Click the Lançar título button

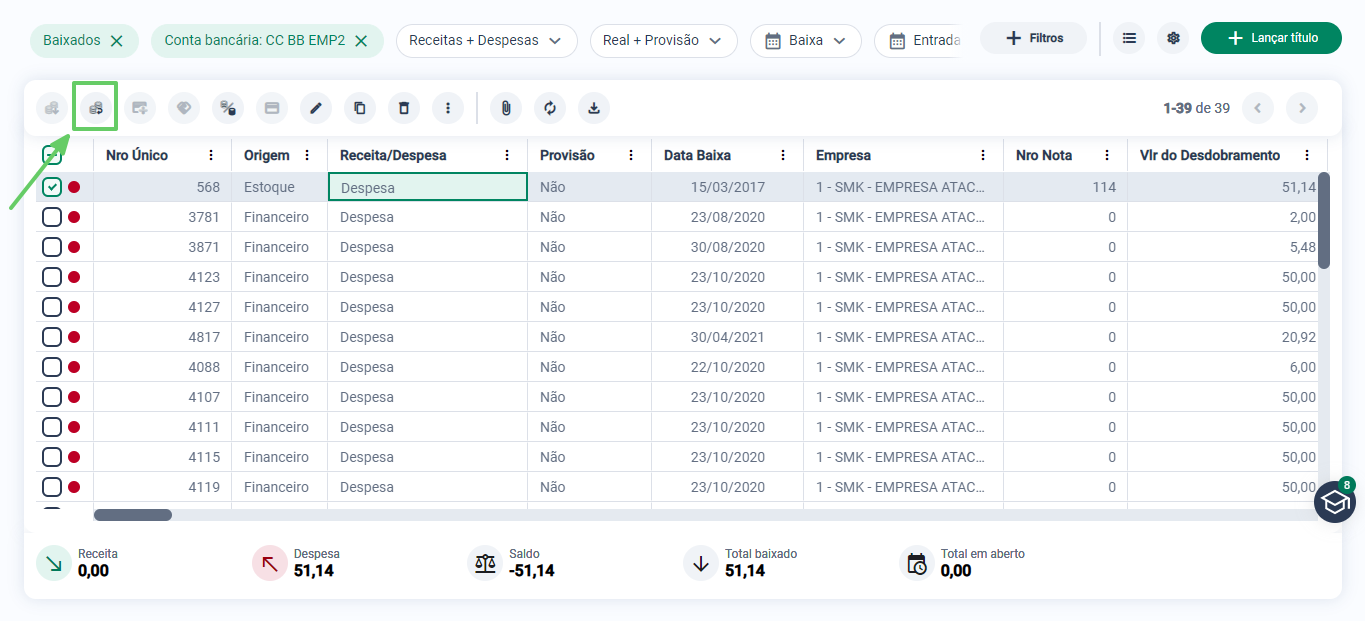pos(1271,38)
